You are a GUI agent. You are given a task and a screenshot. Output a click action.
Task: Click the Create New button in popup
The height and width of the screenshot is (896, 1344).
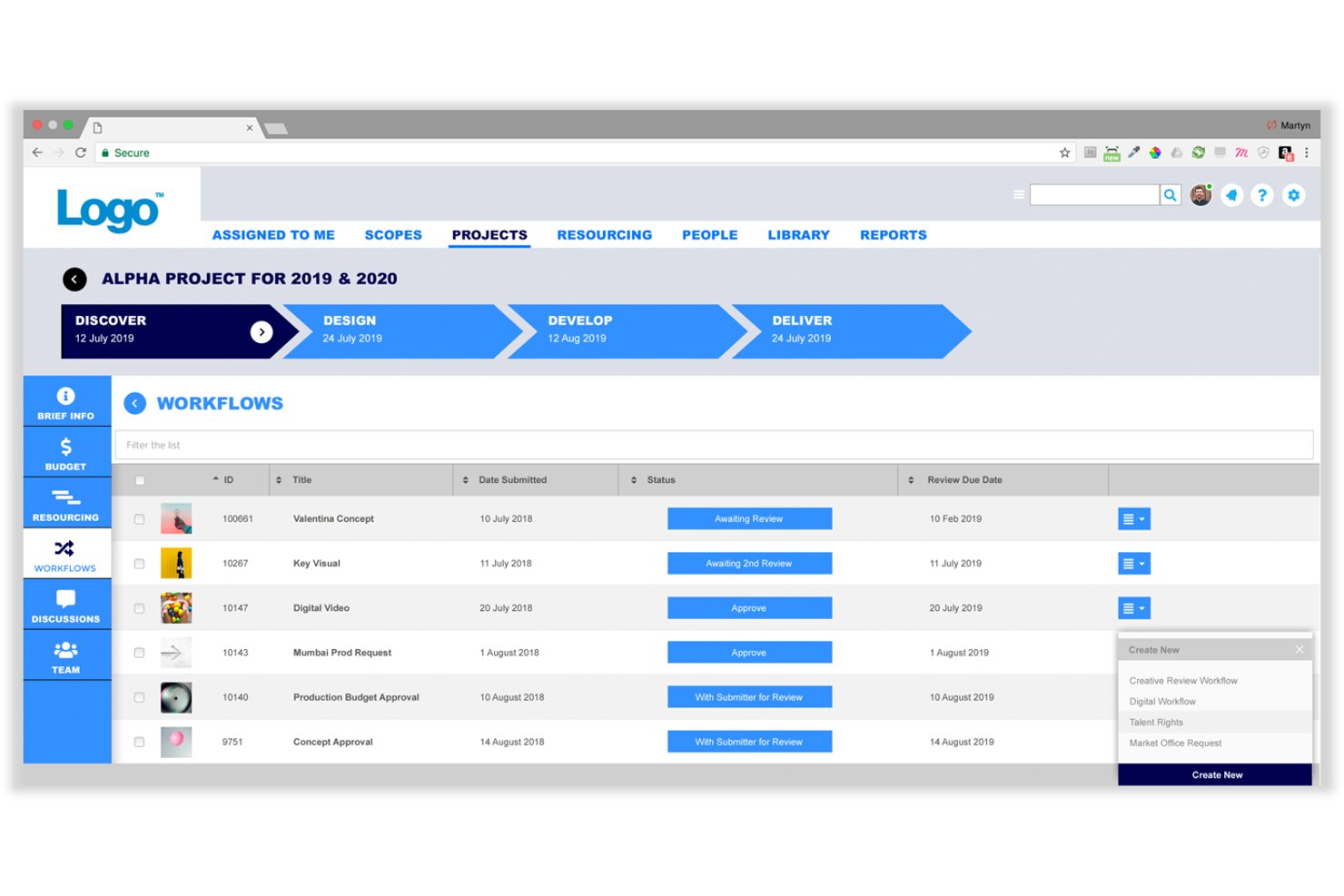click(1215, 775)
